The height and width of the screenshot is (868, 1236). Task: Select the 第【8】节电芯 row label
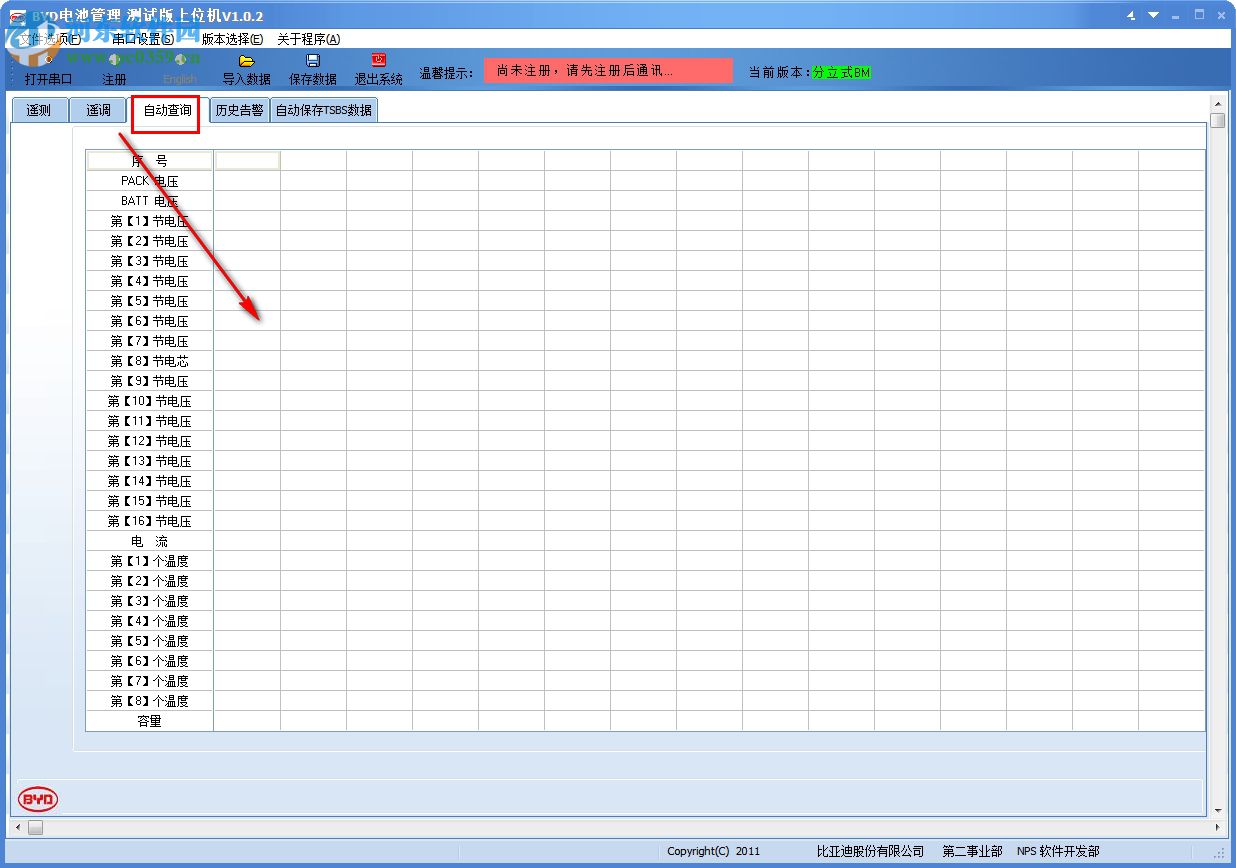tap(150, 361)
